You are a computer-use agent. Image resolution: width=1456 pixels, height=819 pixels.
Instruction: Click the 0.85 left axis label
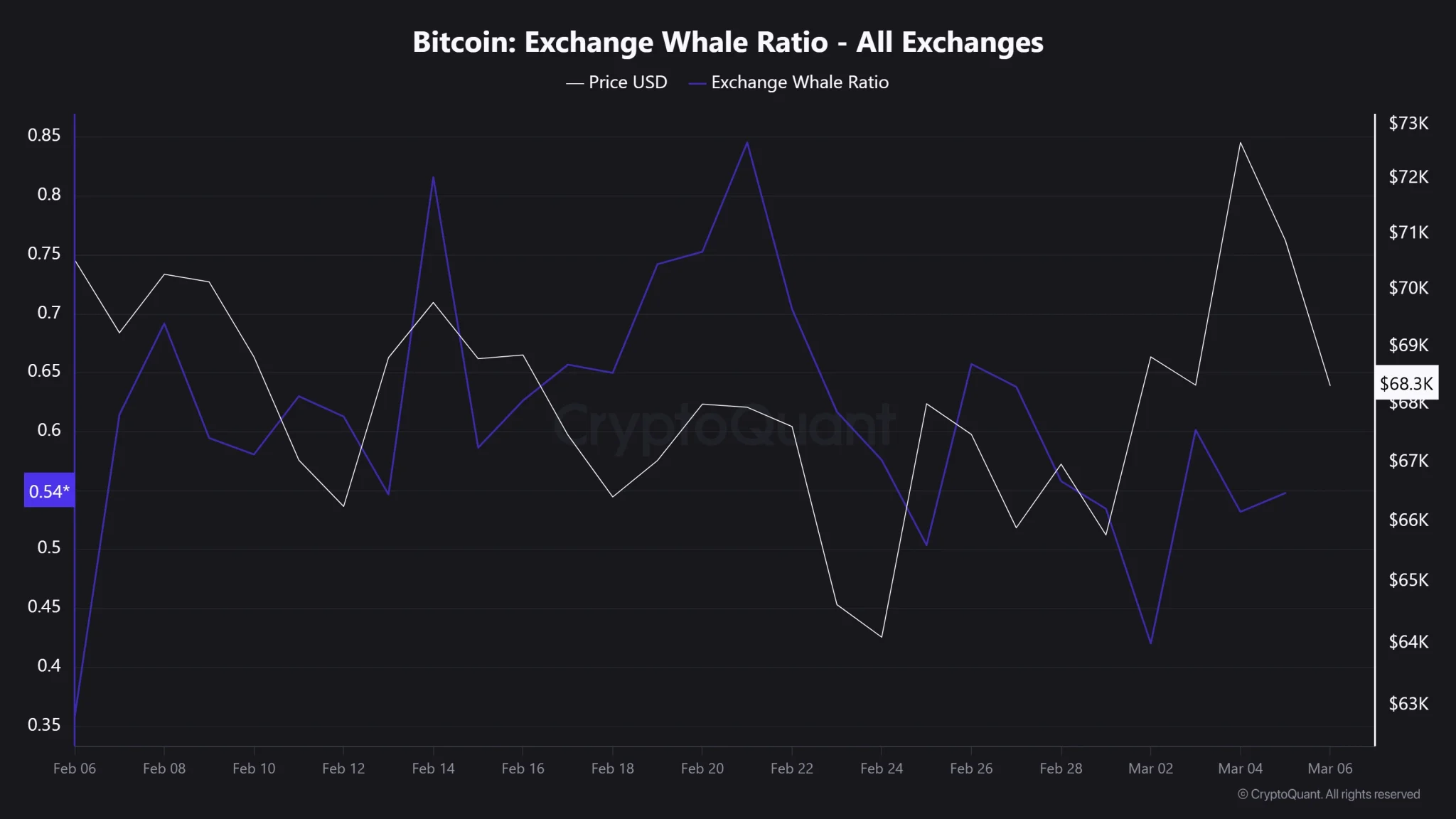(x=44, y=135)
